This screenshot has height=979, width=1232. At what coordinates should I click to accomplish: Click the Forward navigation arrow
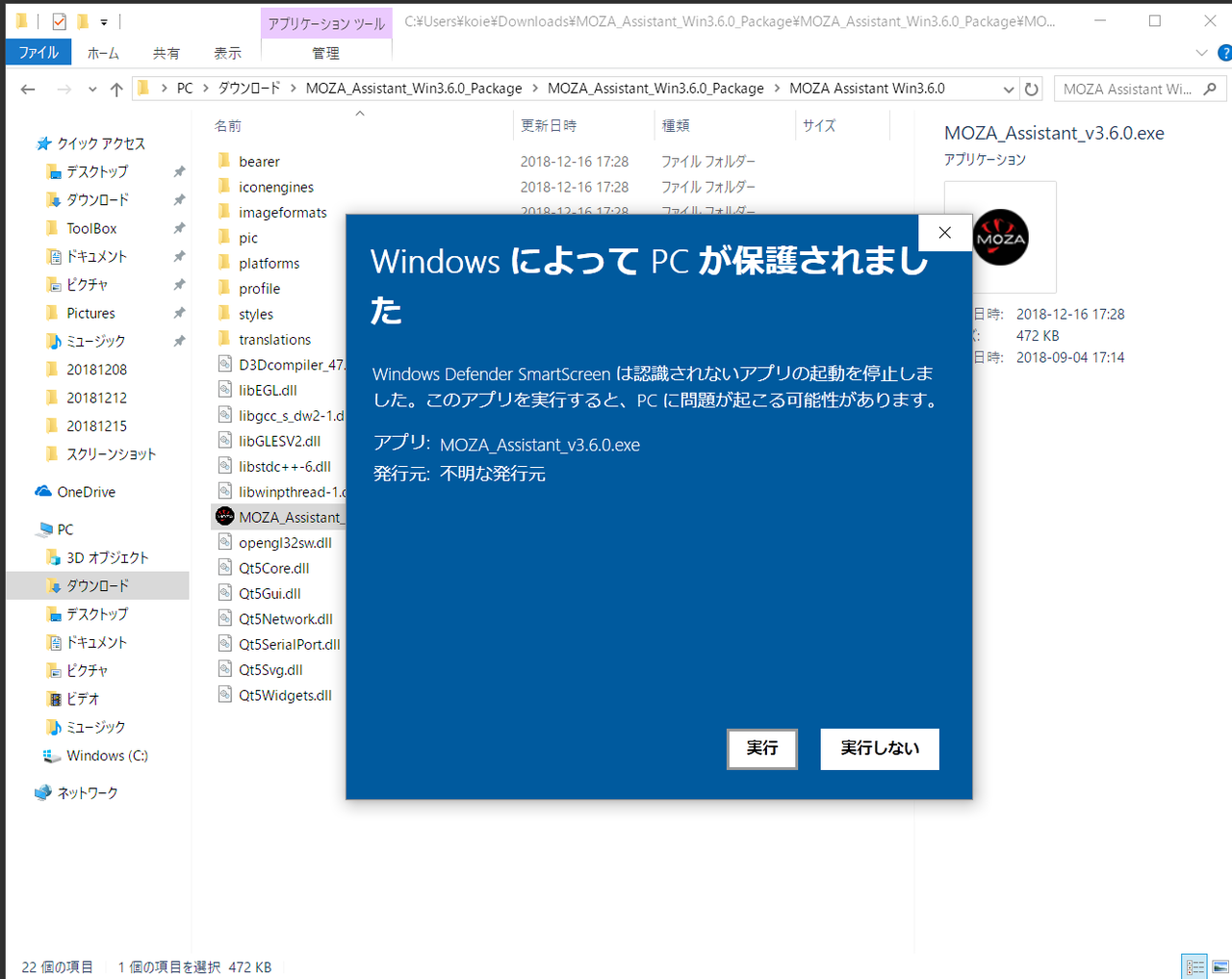click(x=64, y=90)
